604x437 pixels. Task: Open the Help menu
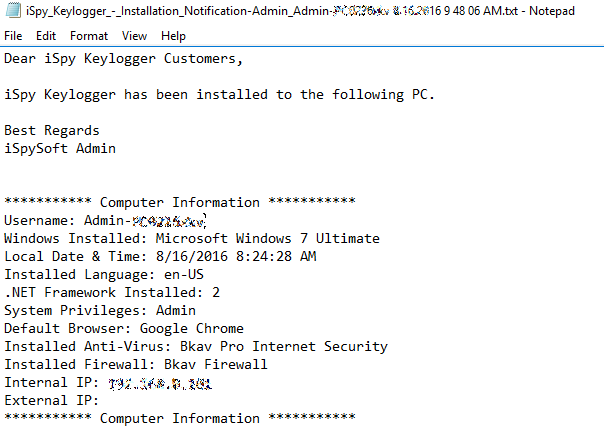click(x=173, y=36)
